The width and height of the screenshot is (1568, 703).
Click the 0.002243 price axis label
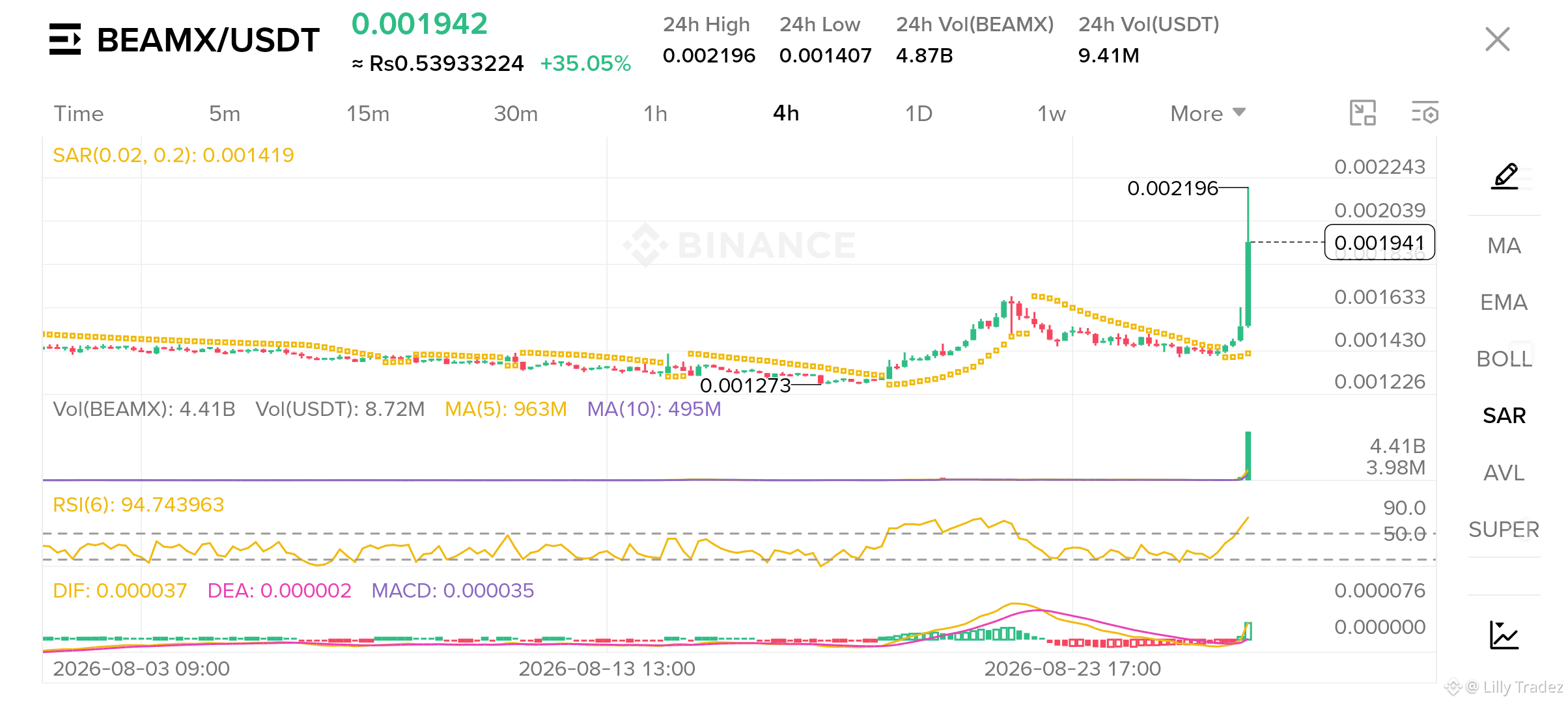[1380, 167]
